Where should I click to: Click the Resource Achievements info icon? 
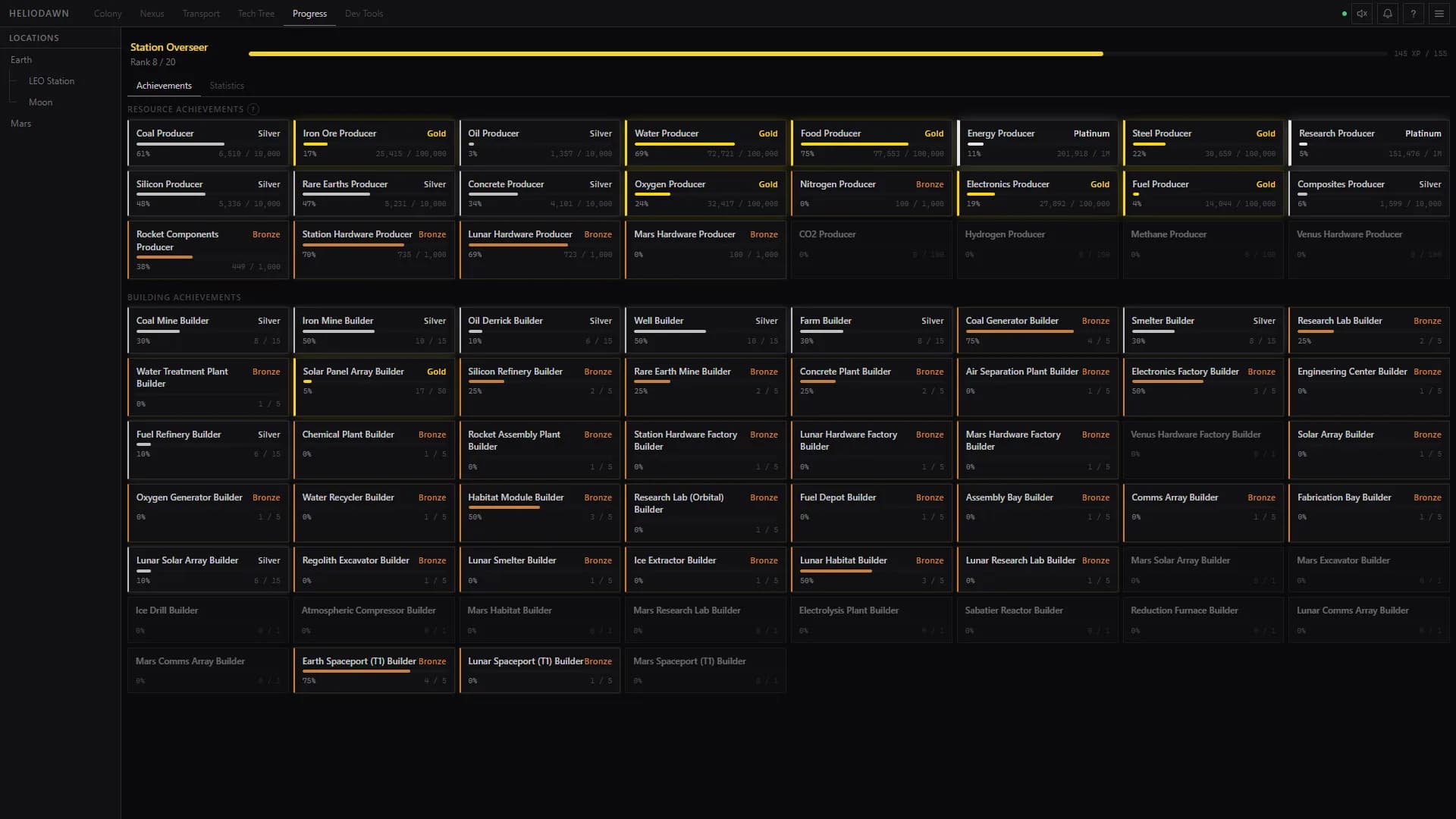click(253, 109)
